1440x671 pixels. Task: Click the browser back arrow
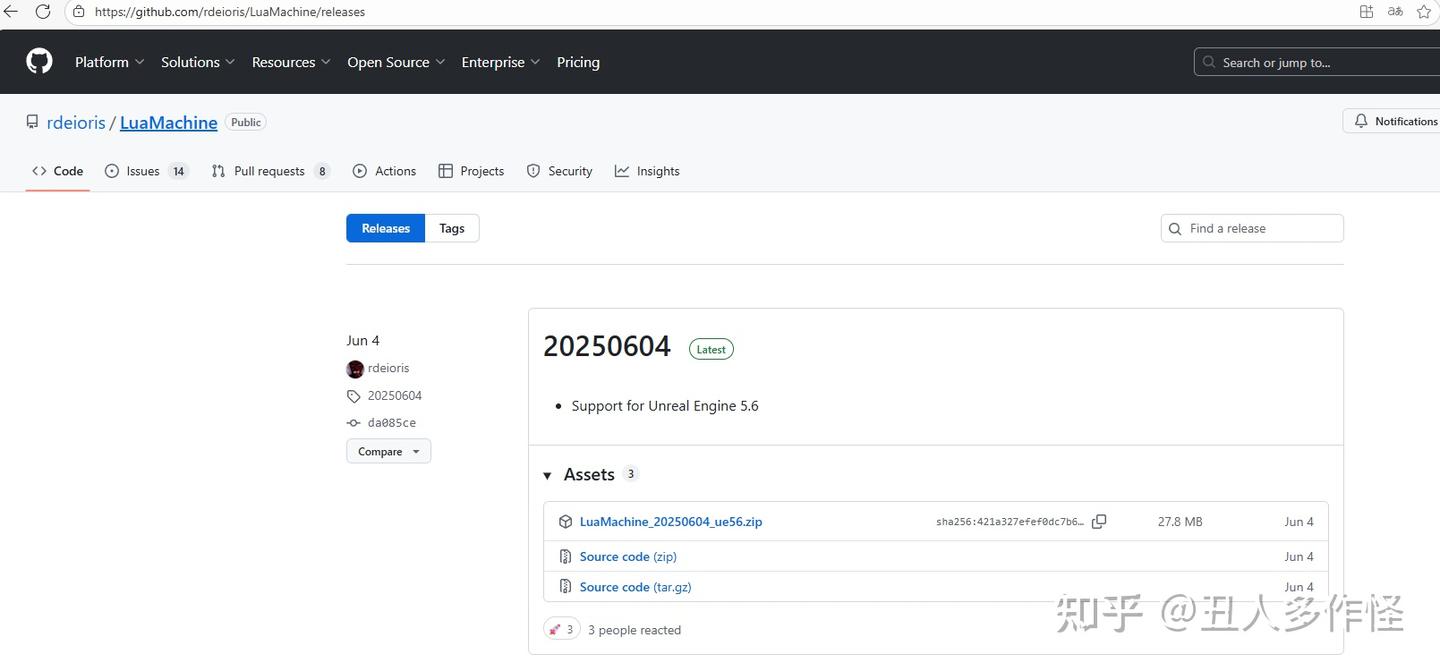coord(11,12)
